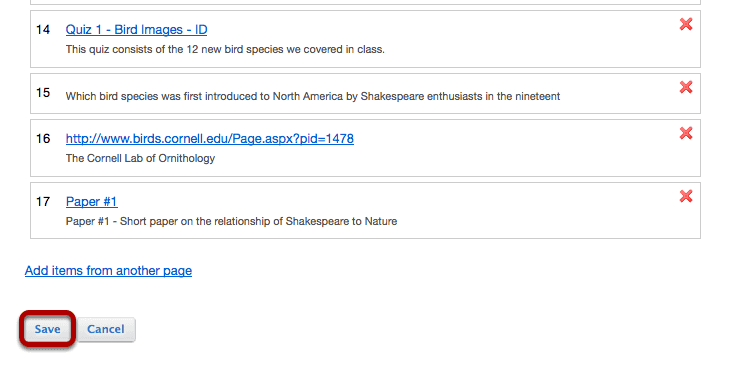
Task: Open Quiz 1 - Bird Images - ID link
Action: click(x=136, y=30)
